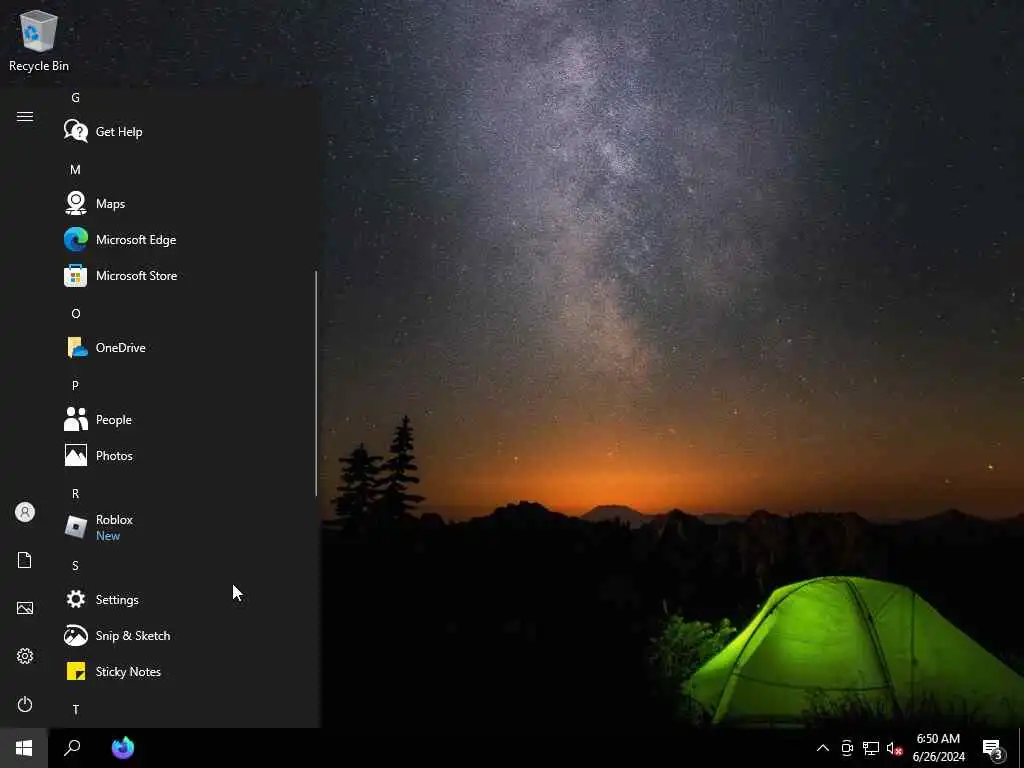Click the Show desktop sliver at taskbar end
The width and height of the screenshot is (1024, 768).
tap(1021, 748)
